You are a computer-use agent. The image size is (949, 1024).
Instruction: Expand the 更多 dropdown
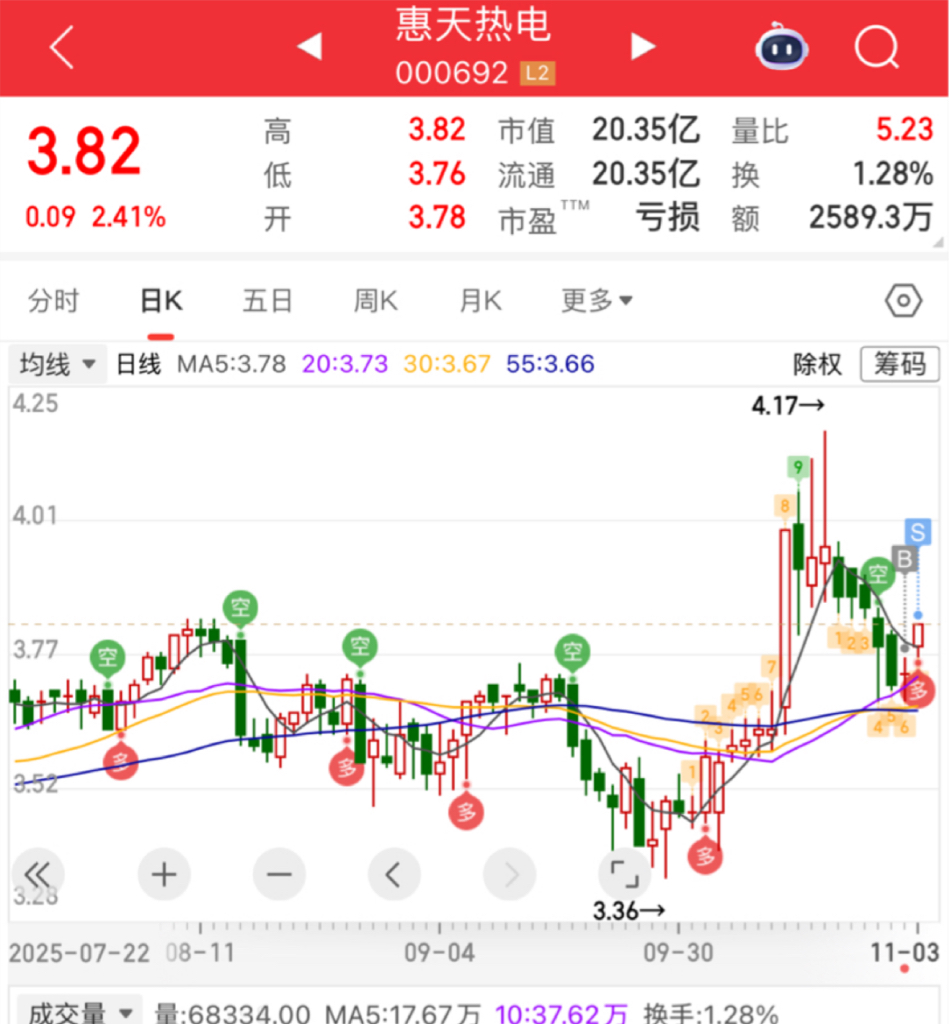(x=597, y=301)
